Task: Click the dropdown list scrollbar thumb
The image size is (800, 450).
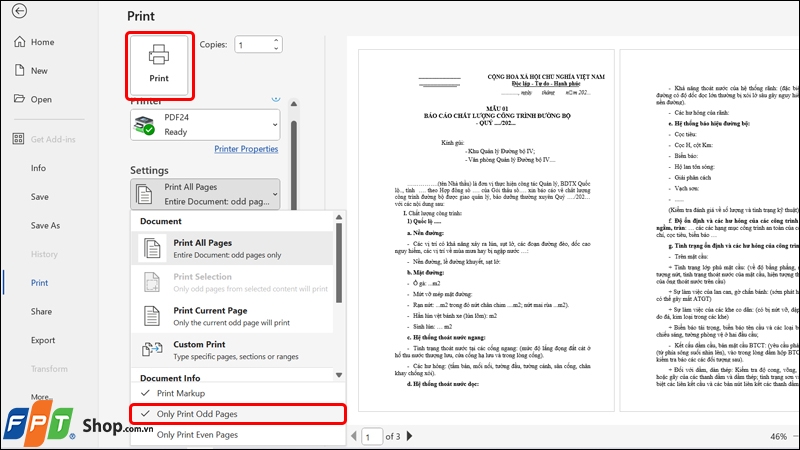Action: [x=339, y=263]
